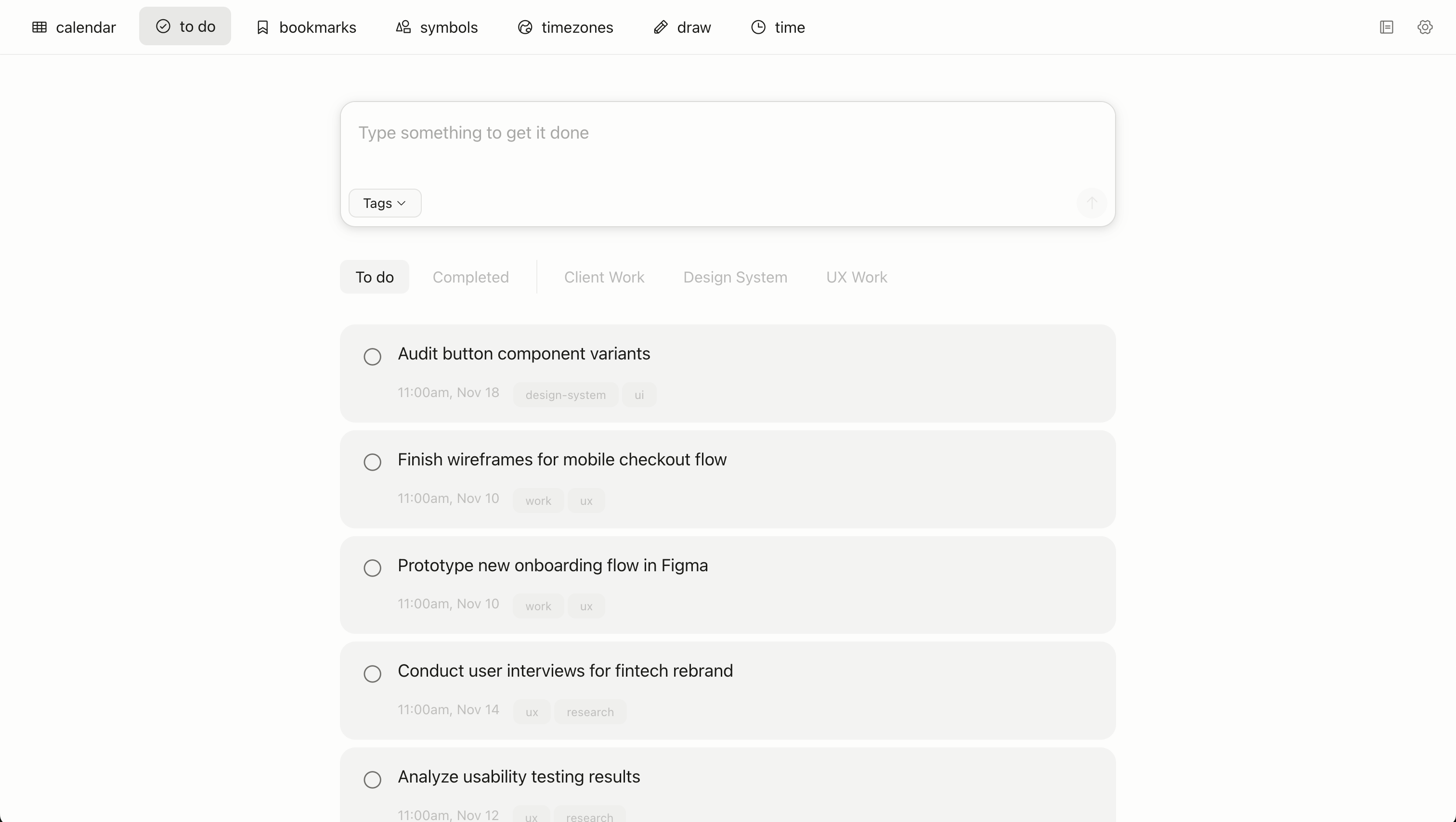Submit task with the arrow-up button
Viewport: 1456px width, 822px height.
click(1092, 203)
